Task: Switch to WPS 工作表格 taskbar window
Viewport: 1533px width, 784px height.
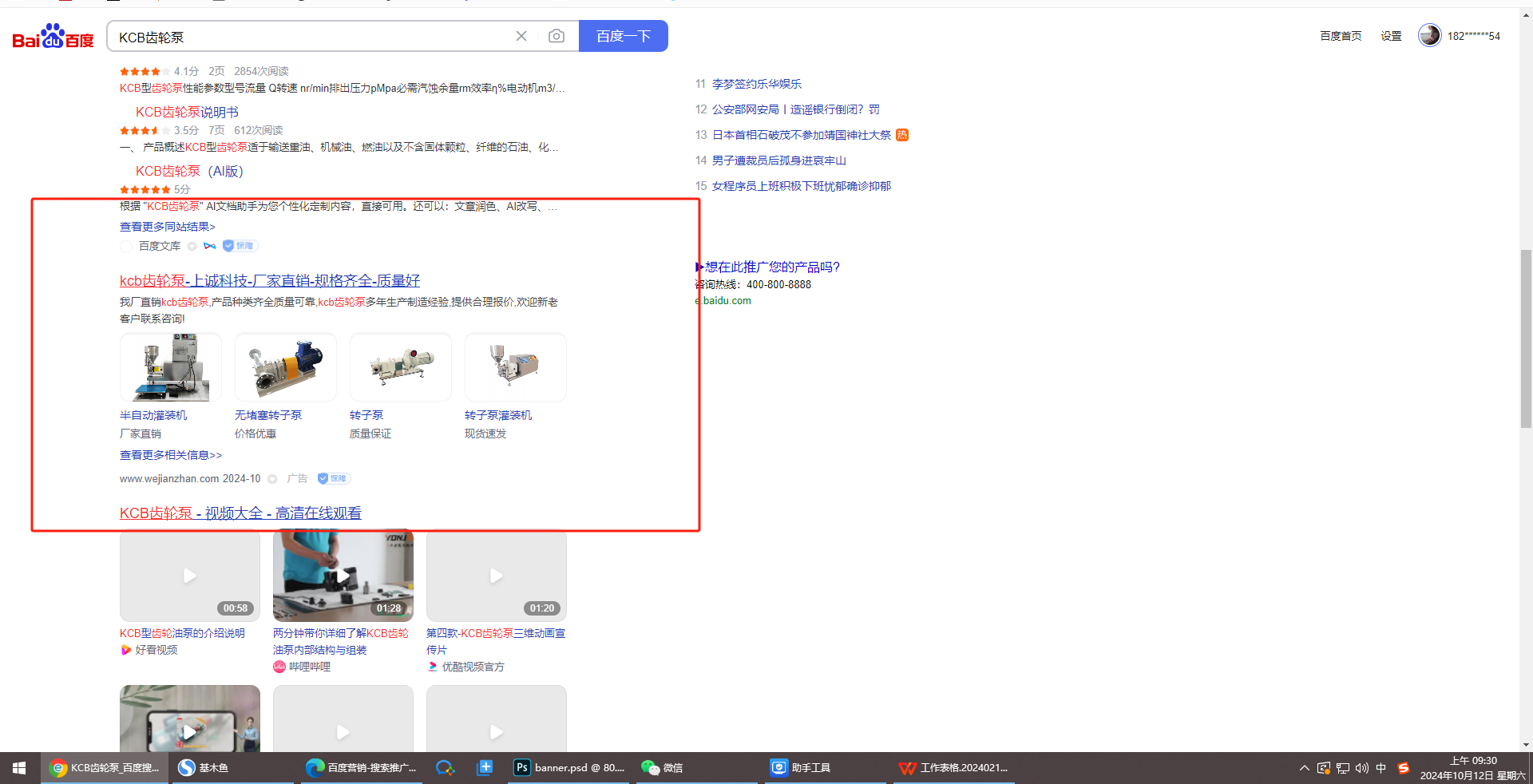Action: pyautogui.click(x=954, y=768)
